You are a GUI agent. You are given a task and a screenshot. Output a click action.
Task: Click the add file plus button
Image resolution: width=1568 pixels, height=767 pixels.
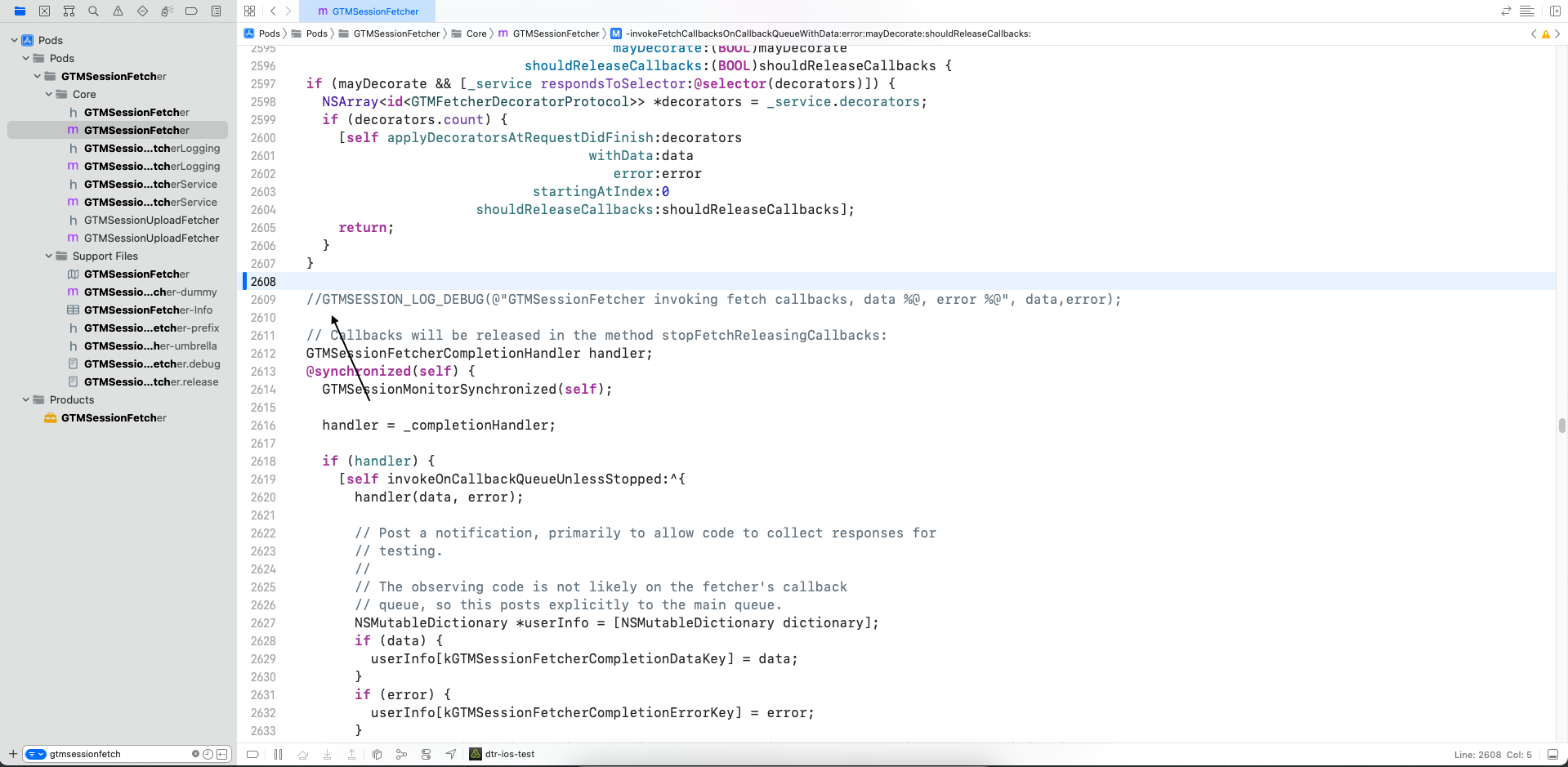12,754
